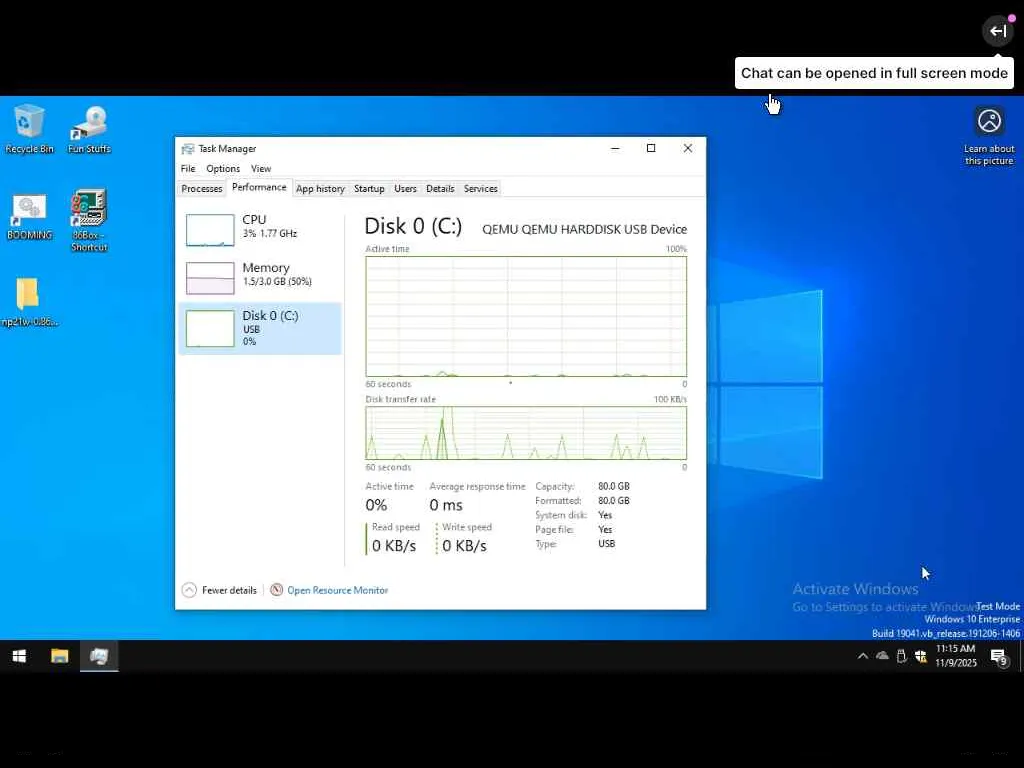Maximize the Task Manager window
Image resolution: width=1024 pixels, height=768 pixels.
point(651,148)
